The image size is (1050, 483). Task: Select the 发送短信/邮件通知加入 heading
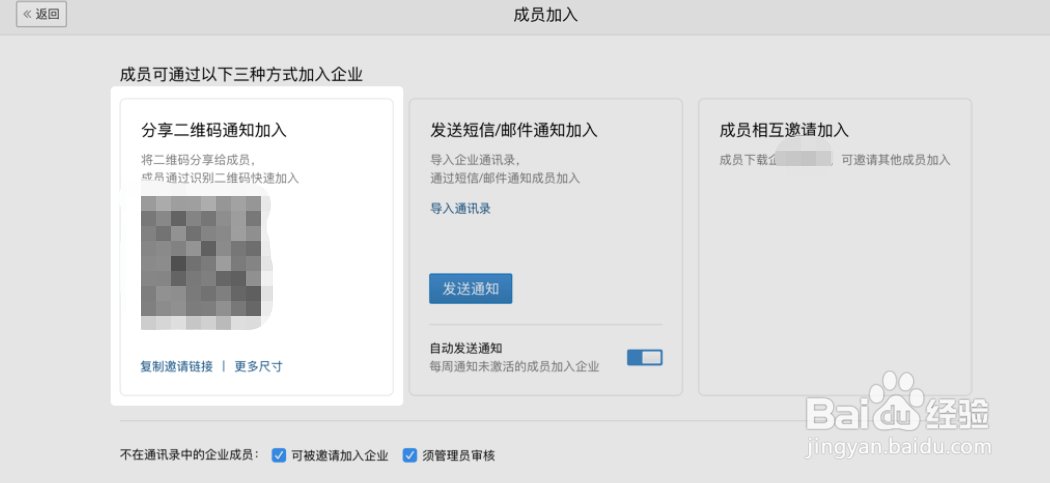(x=514, y=130)
